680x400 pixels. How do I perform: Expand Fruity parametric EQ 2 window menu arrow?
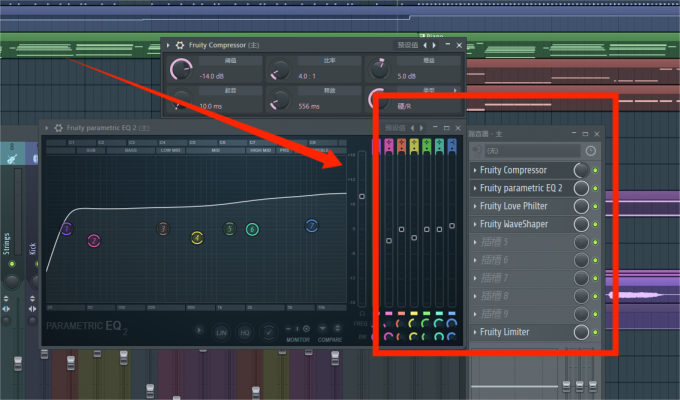pos(47,128)
